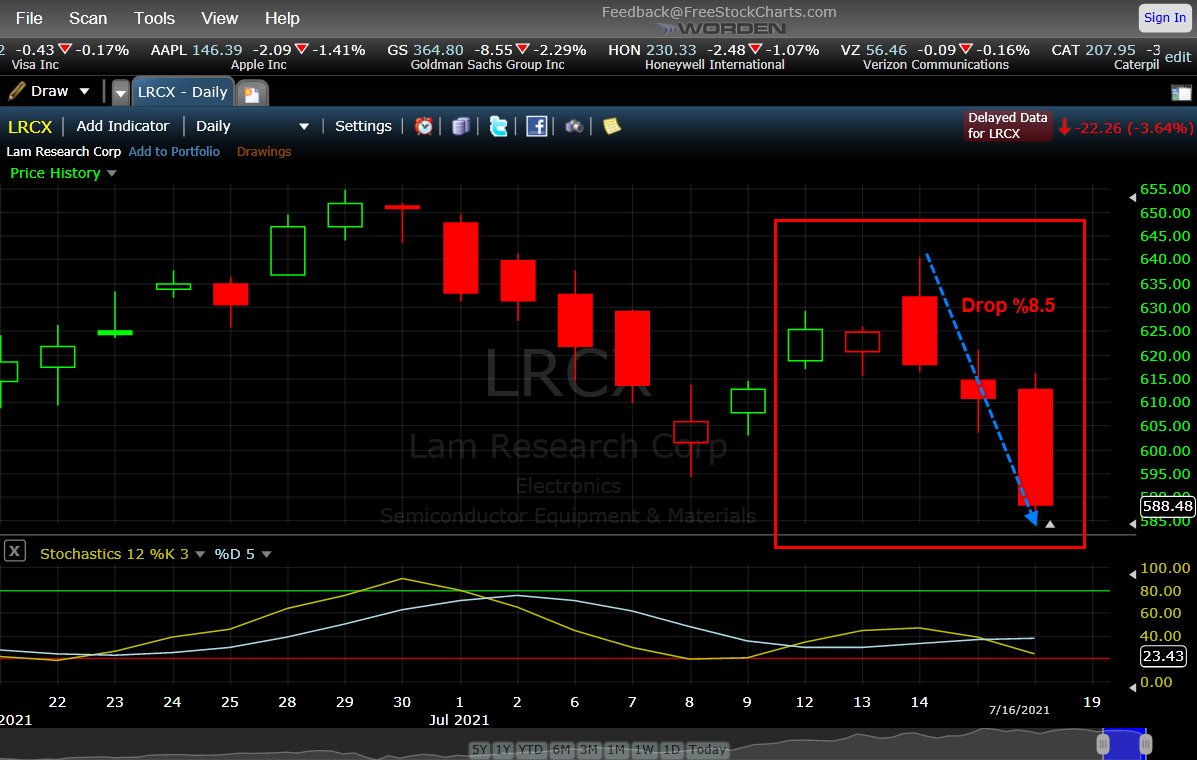
Task: Grab the right handle of the range slider
Action: [x=1145, y=743]
